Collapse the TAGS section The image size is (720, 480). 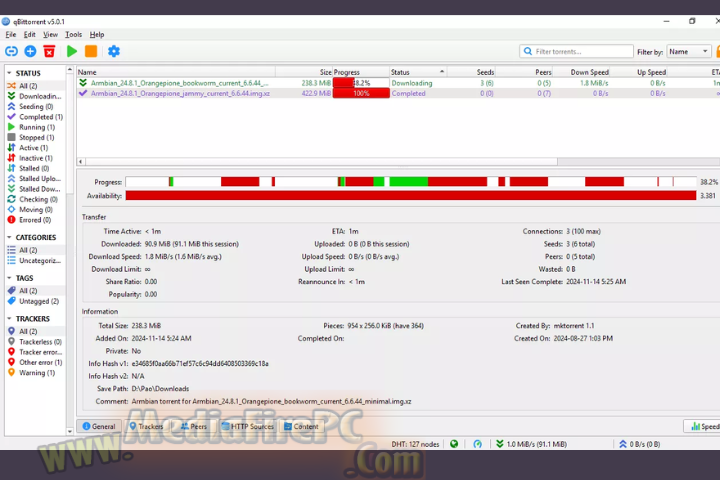pos(9,278)
